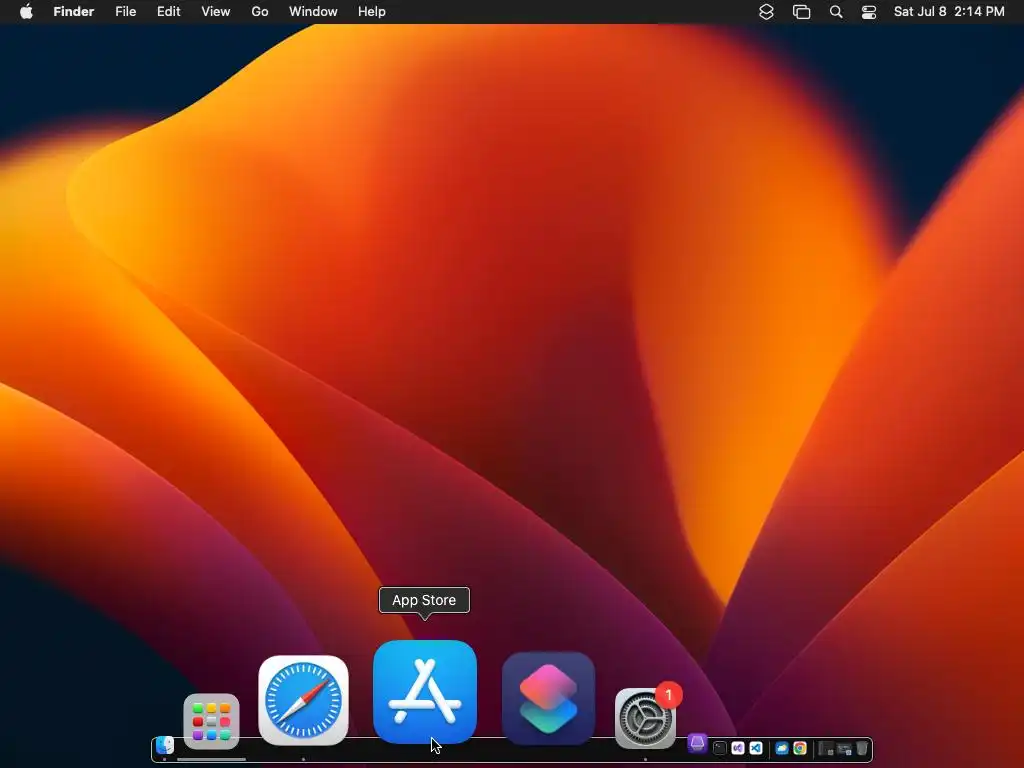Open the App Store from the Dock

(x=424, y=692)
